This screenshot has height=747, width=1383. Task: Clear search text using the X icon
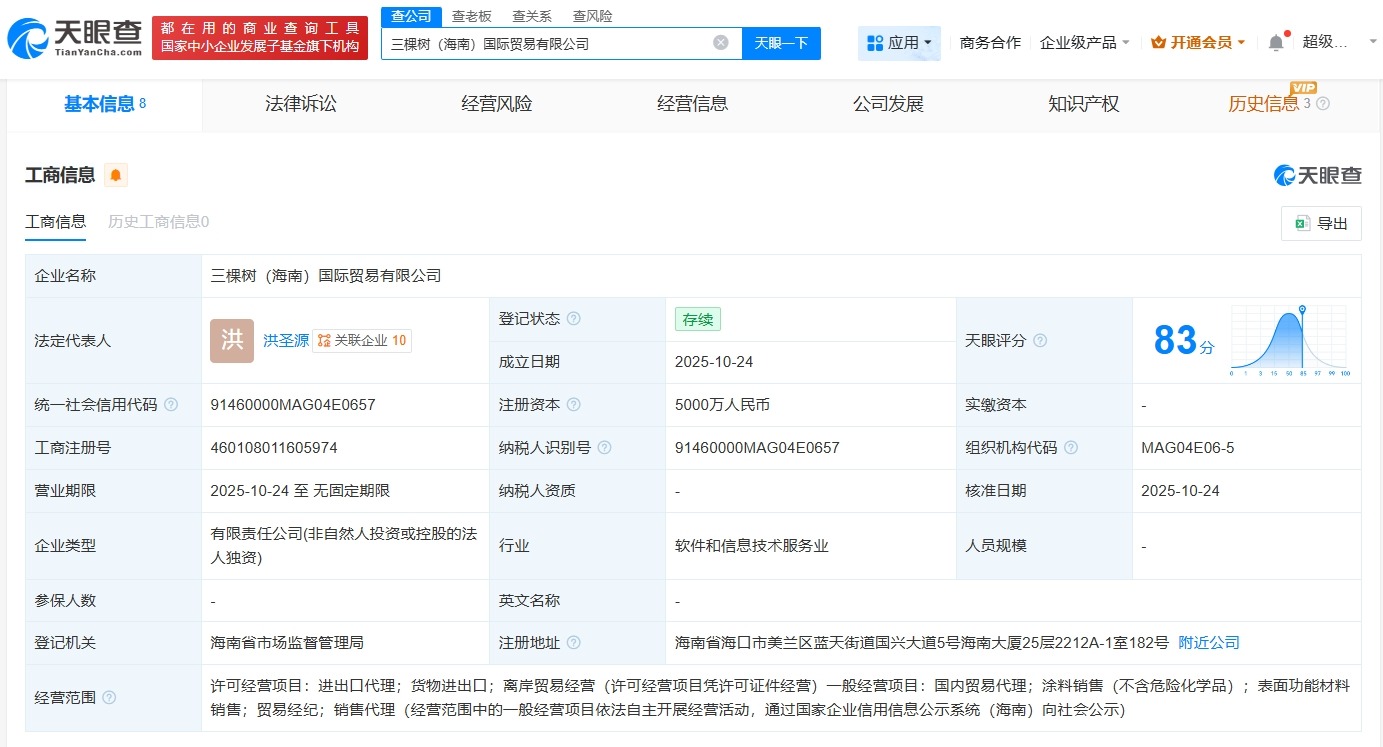(x=720, y=42)
